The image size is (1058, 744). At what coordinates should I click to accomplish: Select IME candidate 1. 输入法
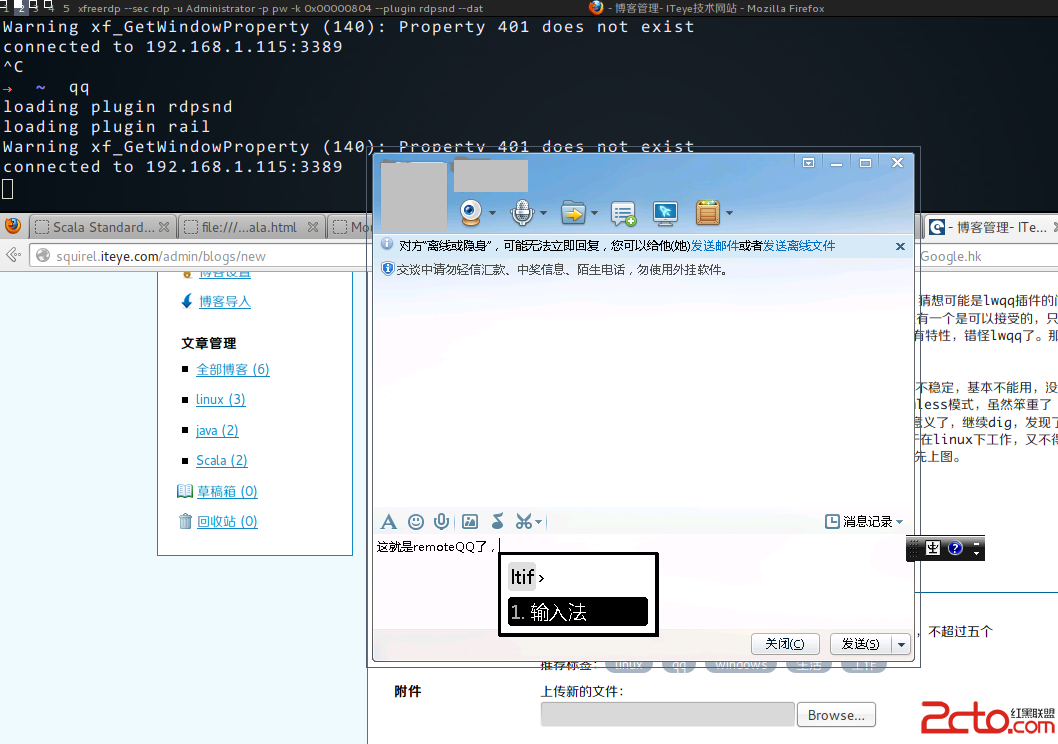(578, 612)
